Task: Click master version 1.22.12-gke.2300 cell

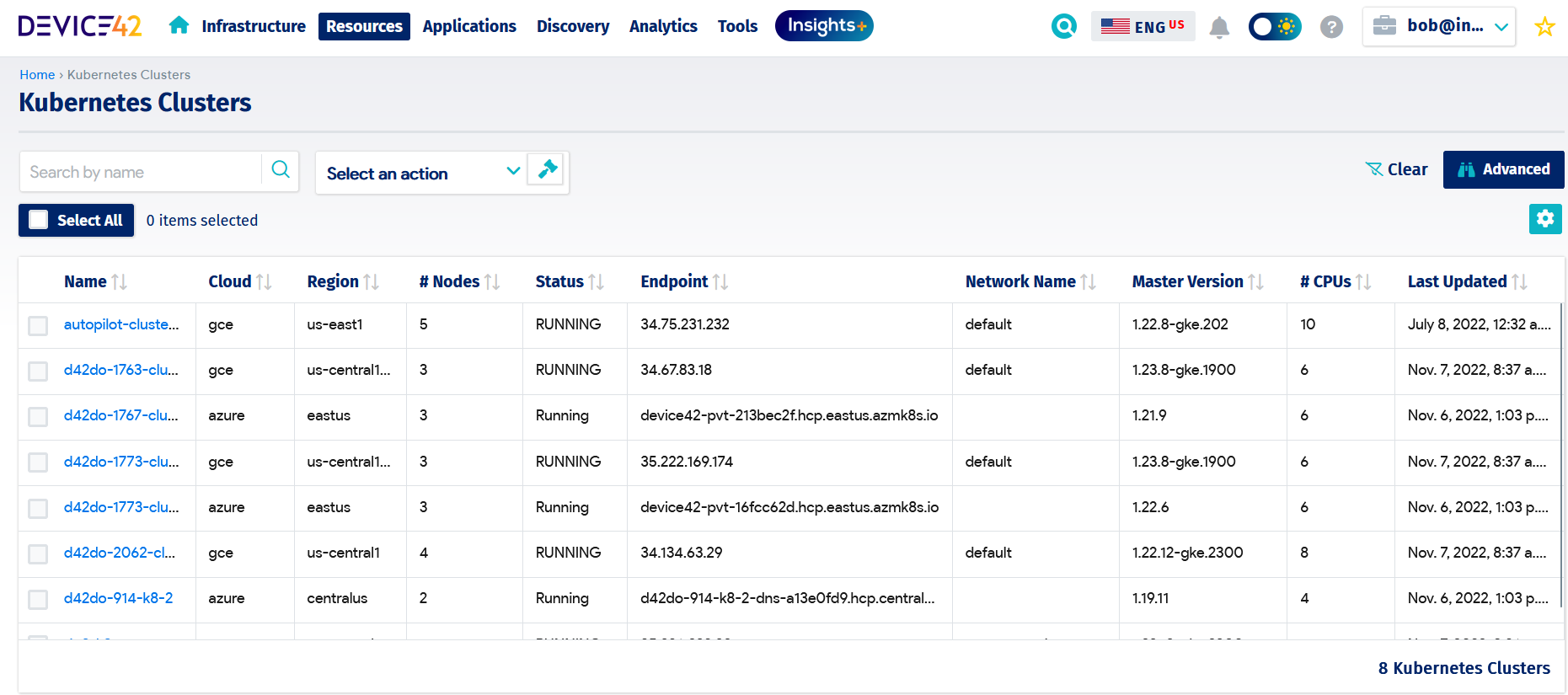Action: [1188, 553]
